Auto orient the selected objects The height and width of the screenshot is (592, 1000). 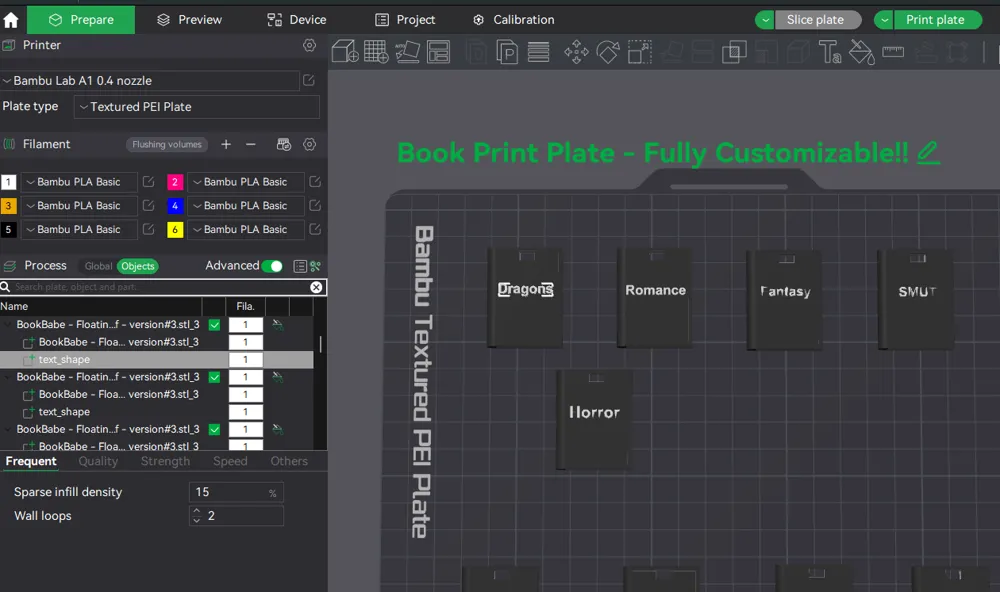tap(407, 52)
